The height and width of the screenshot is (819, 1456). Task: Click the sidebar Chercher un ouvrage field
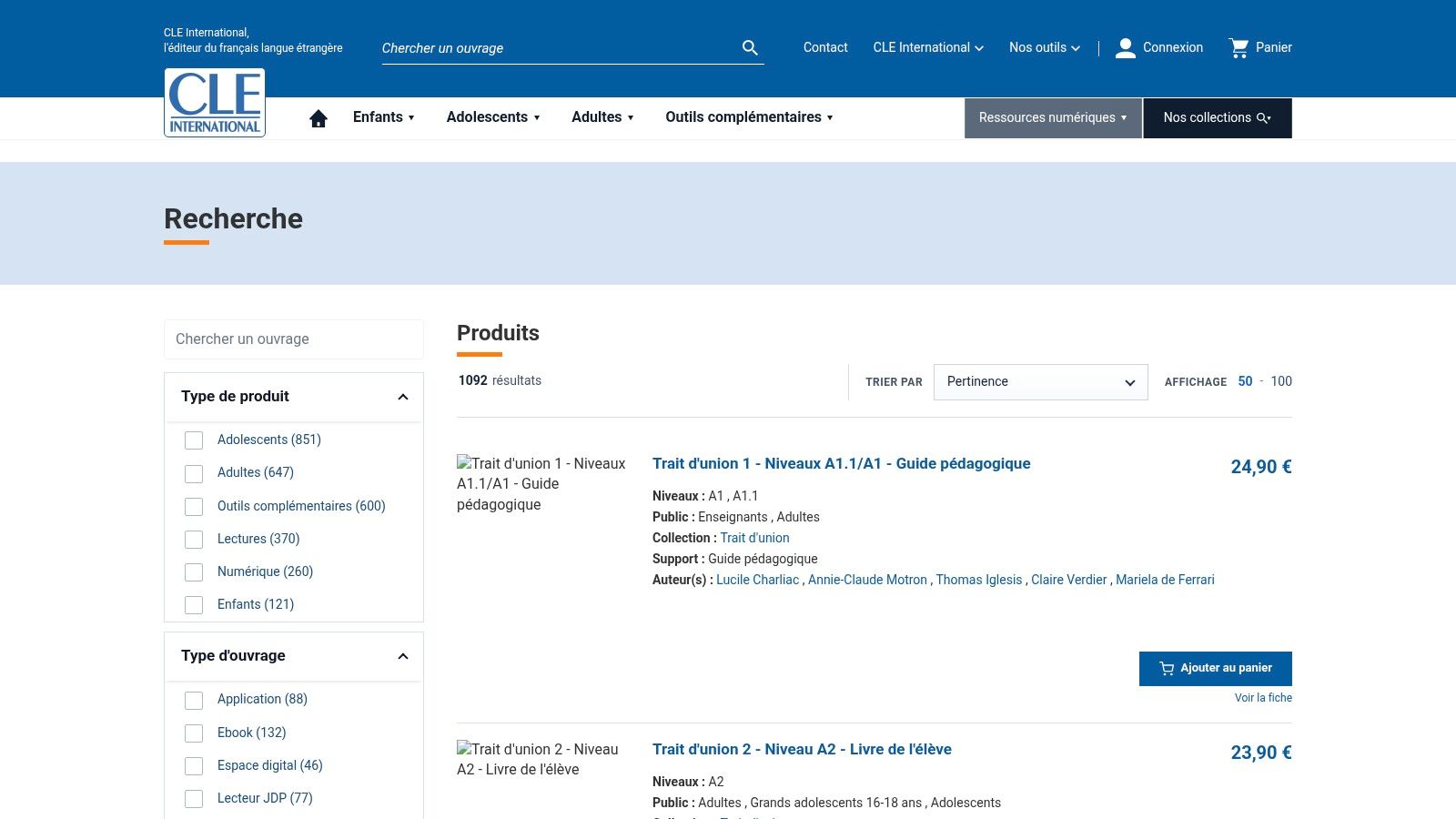[294, 339]
